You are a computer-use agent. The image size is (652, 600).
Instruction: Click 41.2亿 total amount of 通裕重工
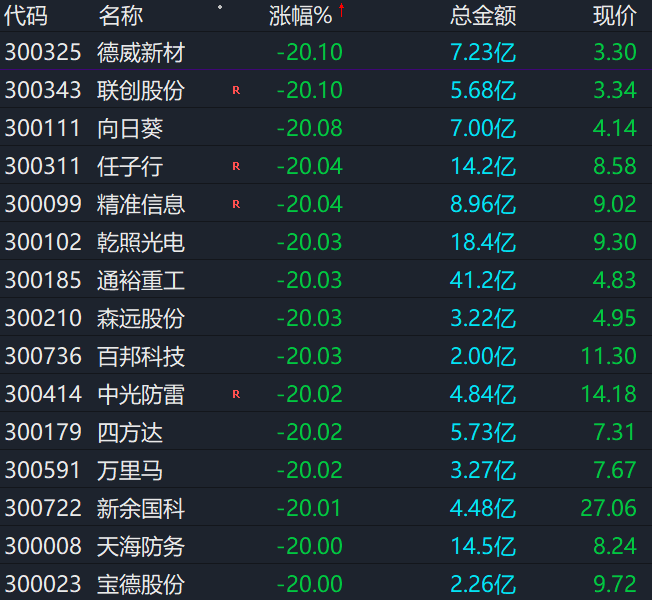(x=483, y=280)
